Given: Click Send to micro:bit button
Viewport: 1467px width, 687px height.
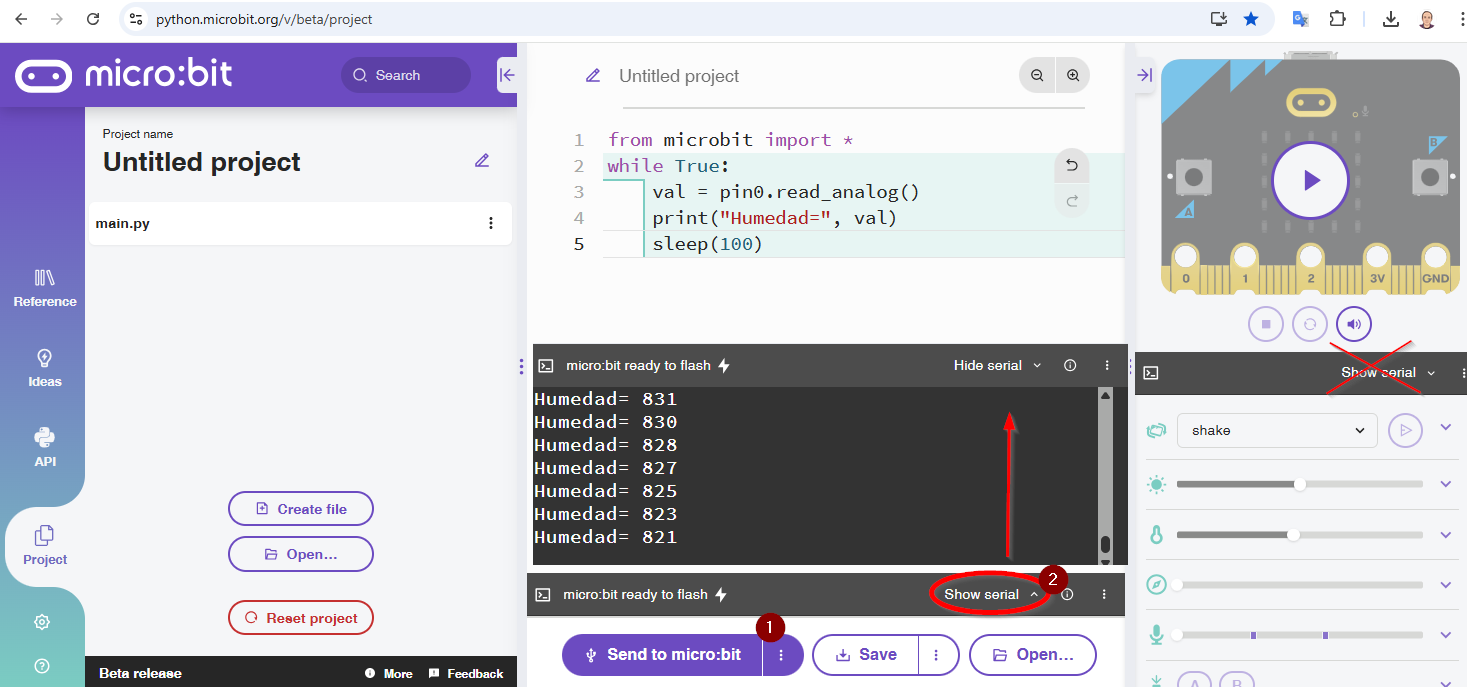Looking at the screenshot, I should coord(663,655).
